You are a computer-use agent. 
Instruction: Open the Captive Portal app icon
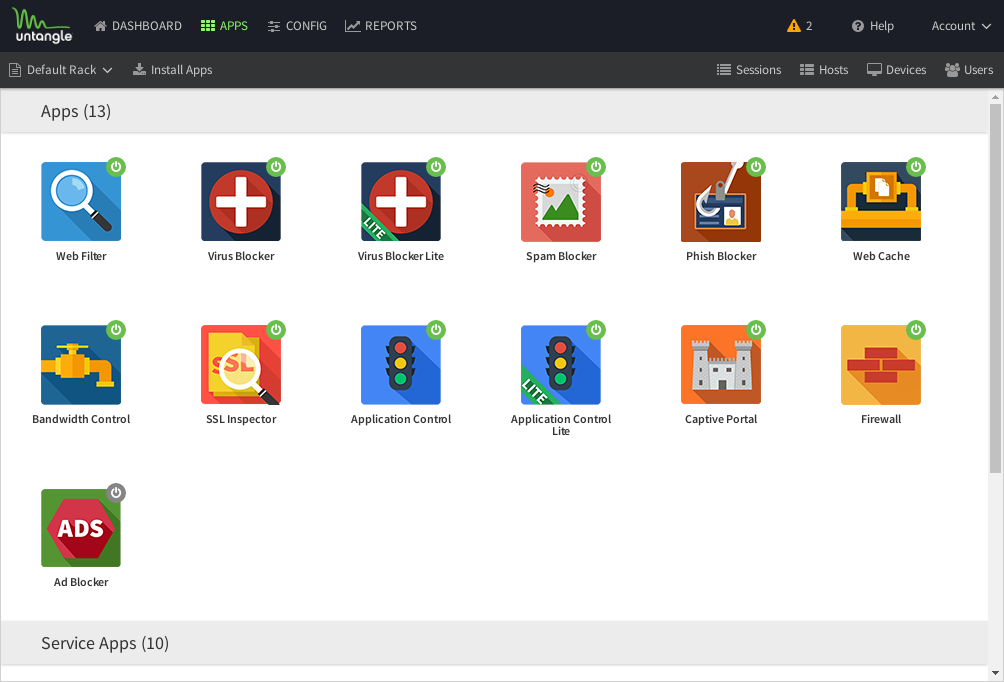tap(721, 365)
